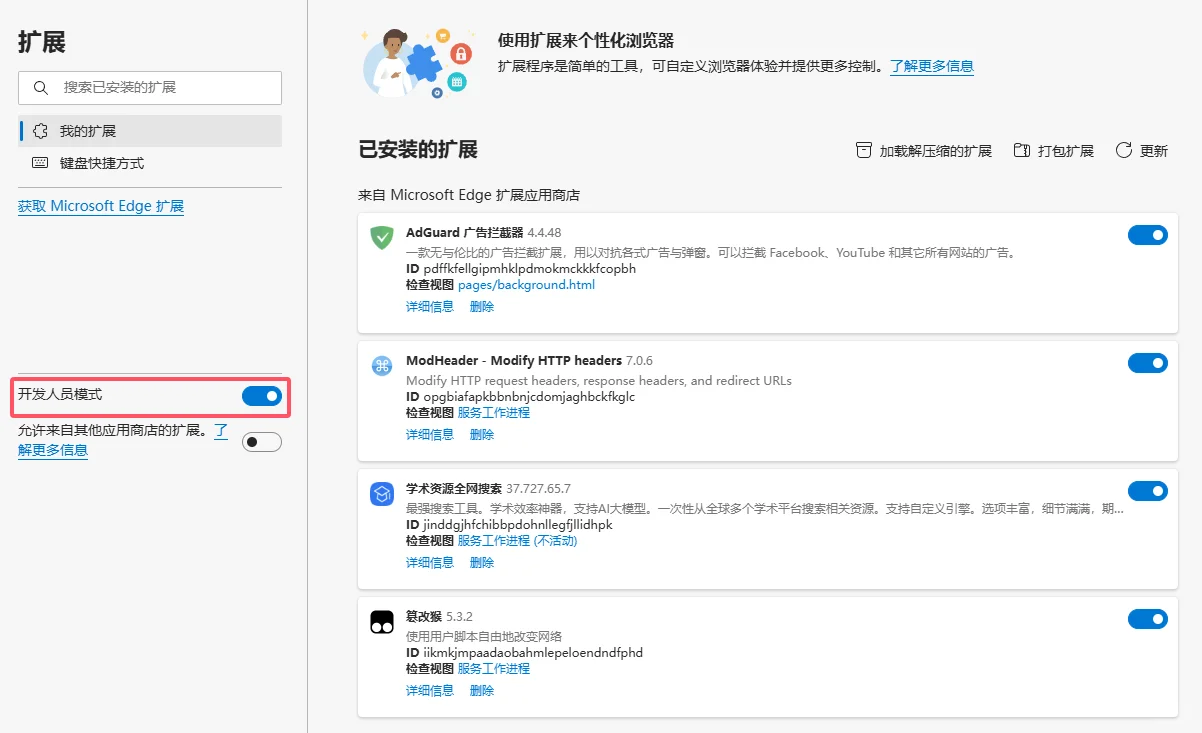The height and width of the screenshot is (733, 1202).
Task: Turn off the AdGuard extension
Action: [1147, 235]
